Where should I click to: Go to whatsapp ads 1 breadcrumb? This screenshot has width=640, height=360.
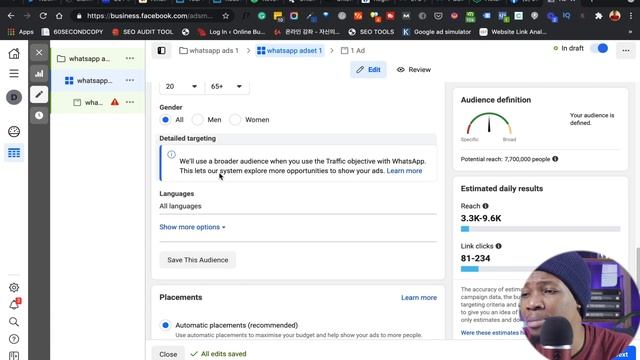pos(209,51)
